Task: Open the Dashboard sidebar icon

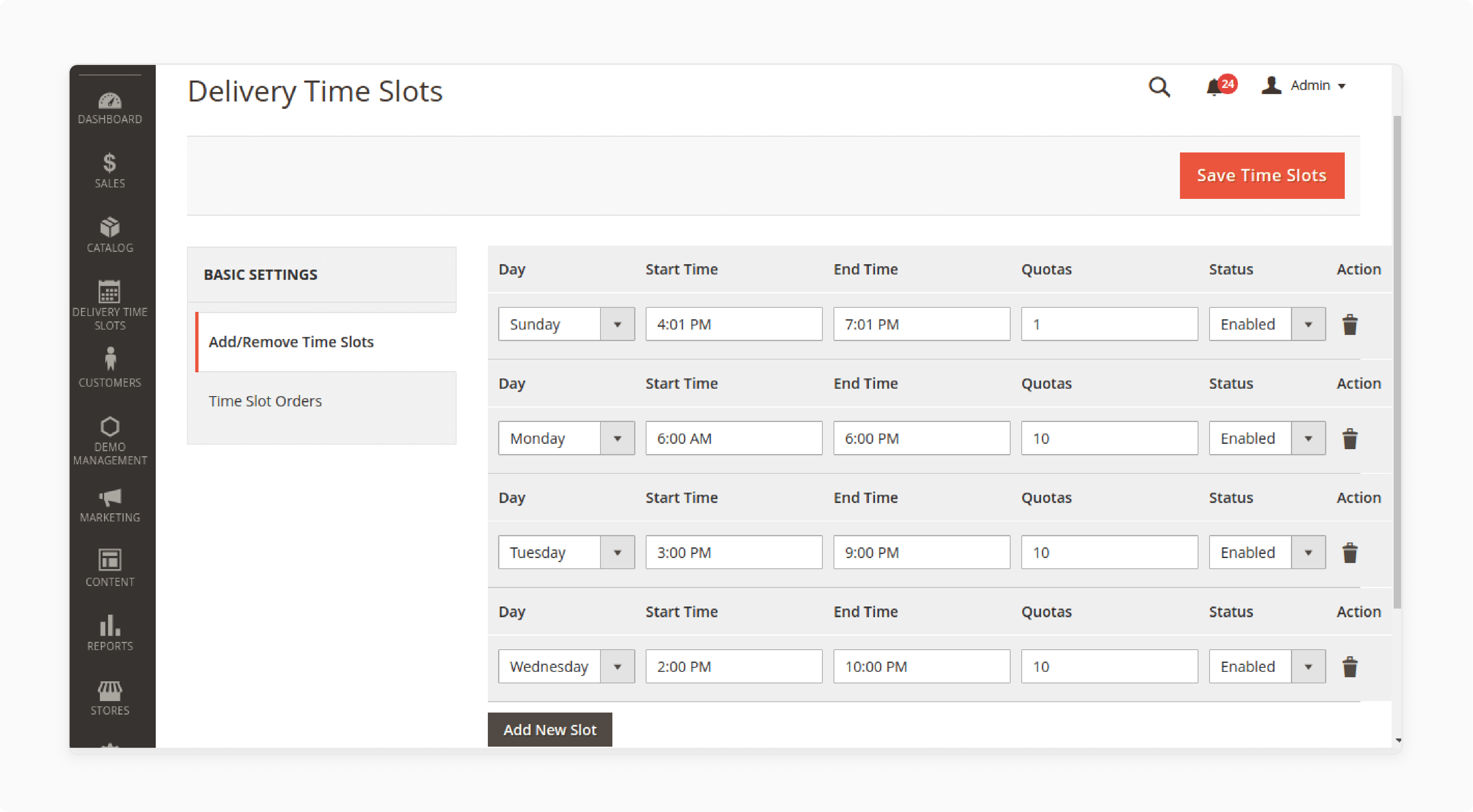Action: [x=110, y=101]
